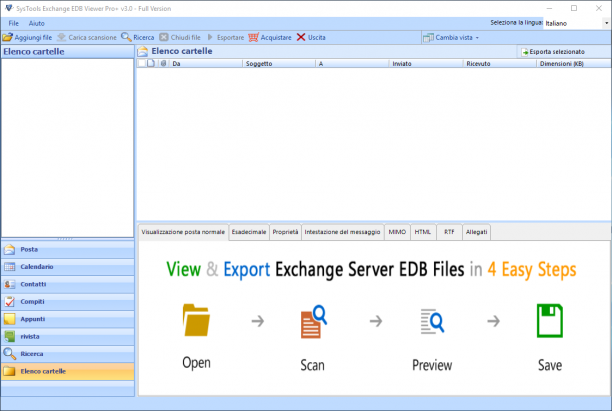Click the Ricerca text in the toolbar
Viewport: 612px width, 411px height.
144,37
